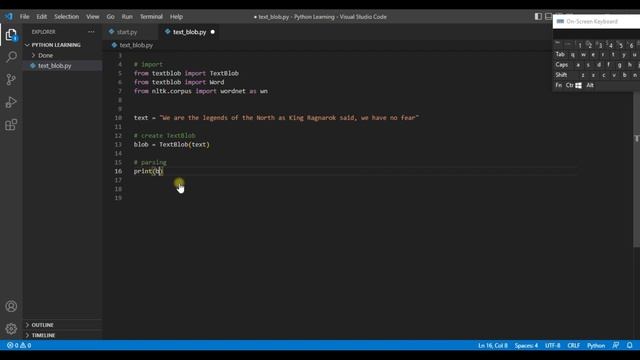Change end of line sequence CRLF
Screen dimensions: 640x360
click(x=573, y=345)
